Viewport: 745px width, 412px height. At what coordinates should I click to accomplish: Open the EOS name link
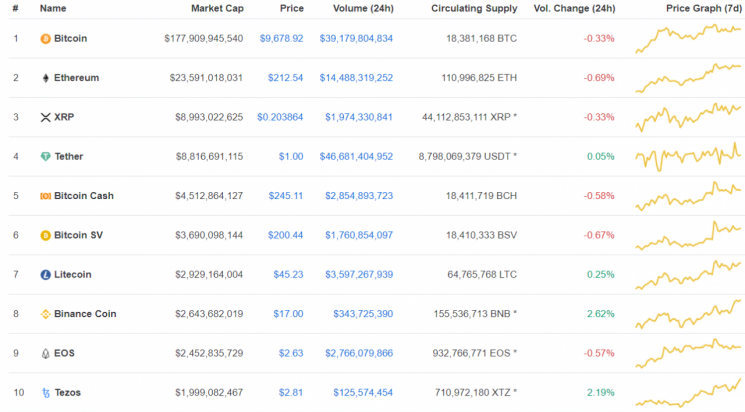(x=64, y=354)
